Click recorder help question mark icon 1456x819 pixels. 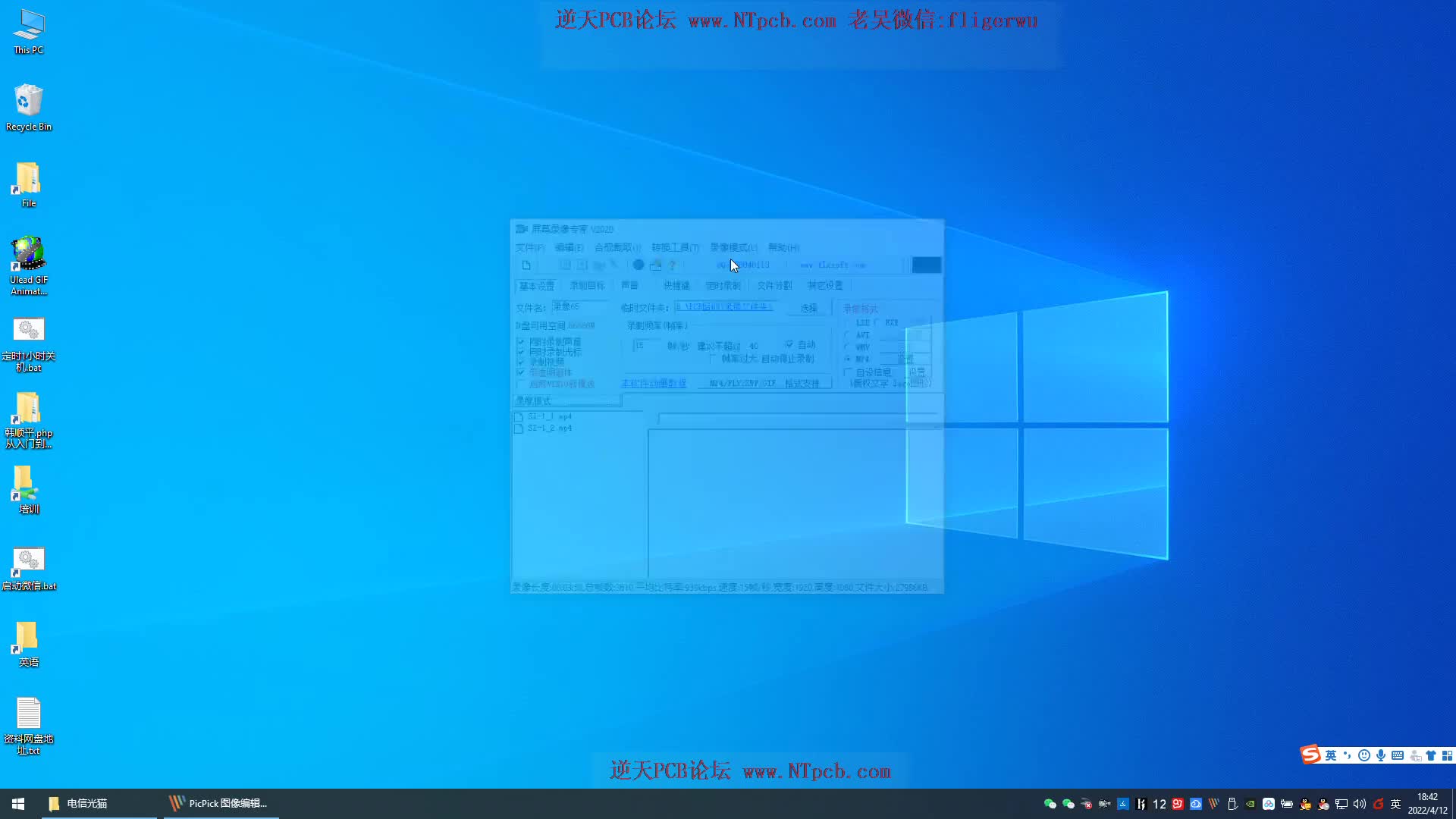[x=672, y=265]
